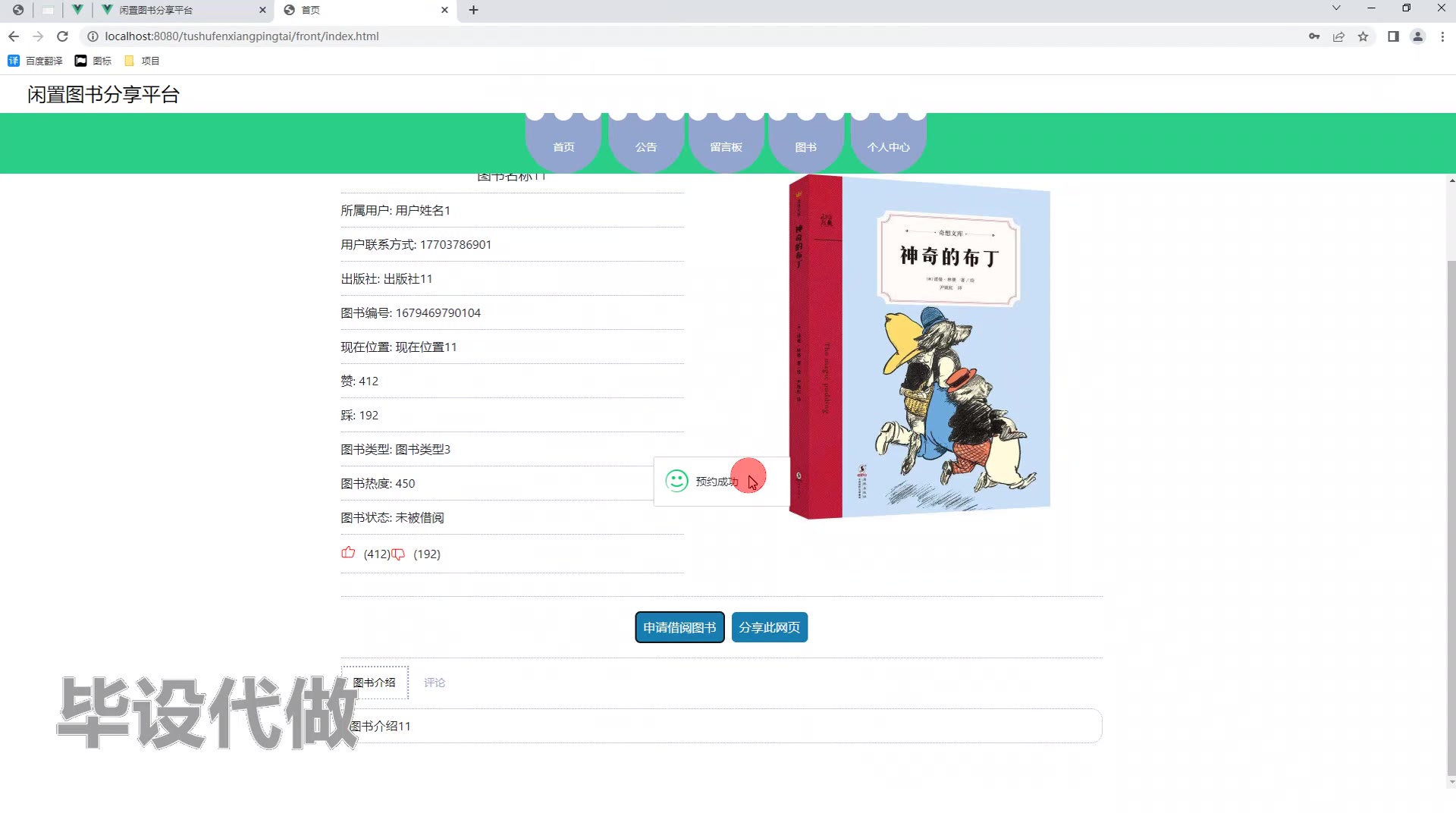Click the first pinned tab globe icon
Screen dimensions: 1456x813
pos(18,10)
